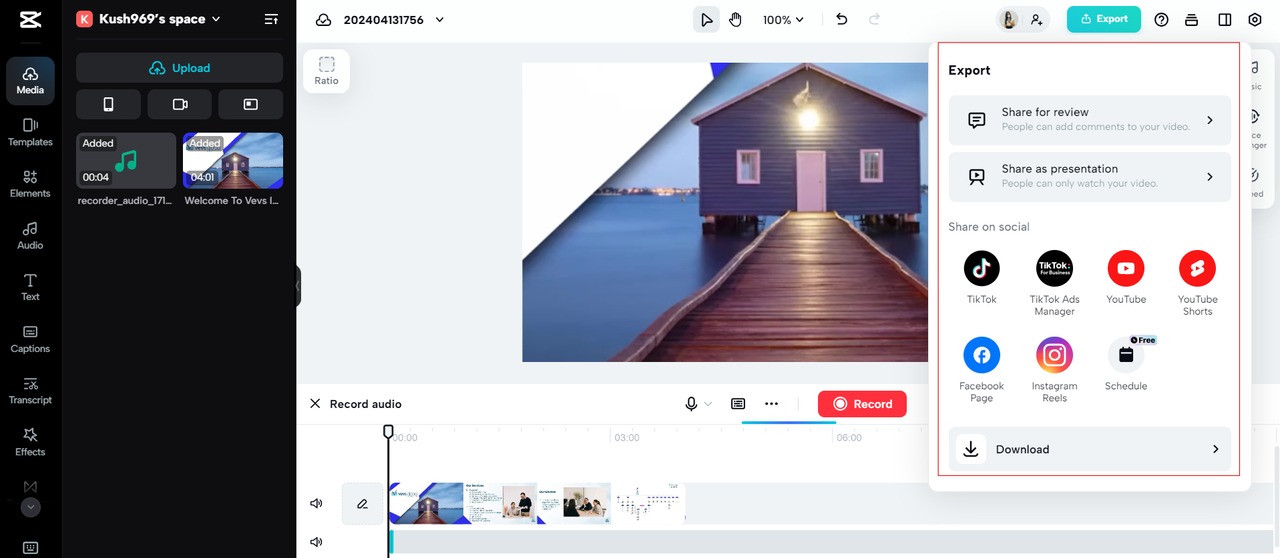The image size is (1280, 558).
Task: Click the cloud save status icon
Action: click(323, 20)
